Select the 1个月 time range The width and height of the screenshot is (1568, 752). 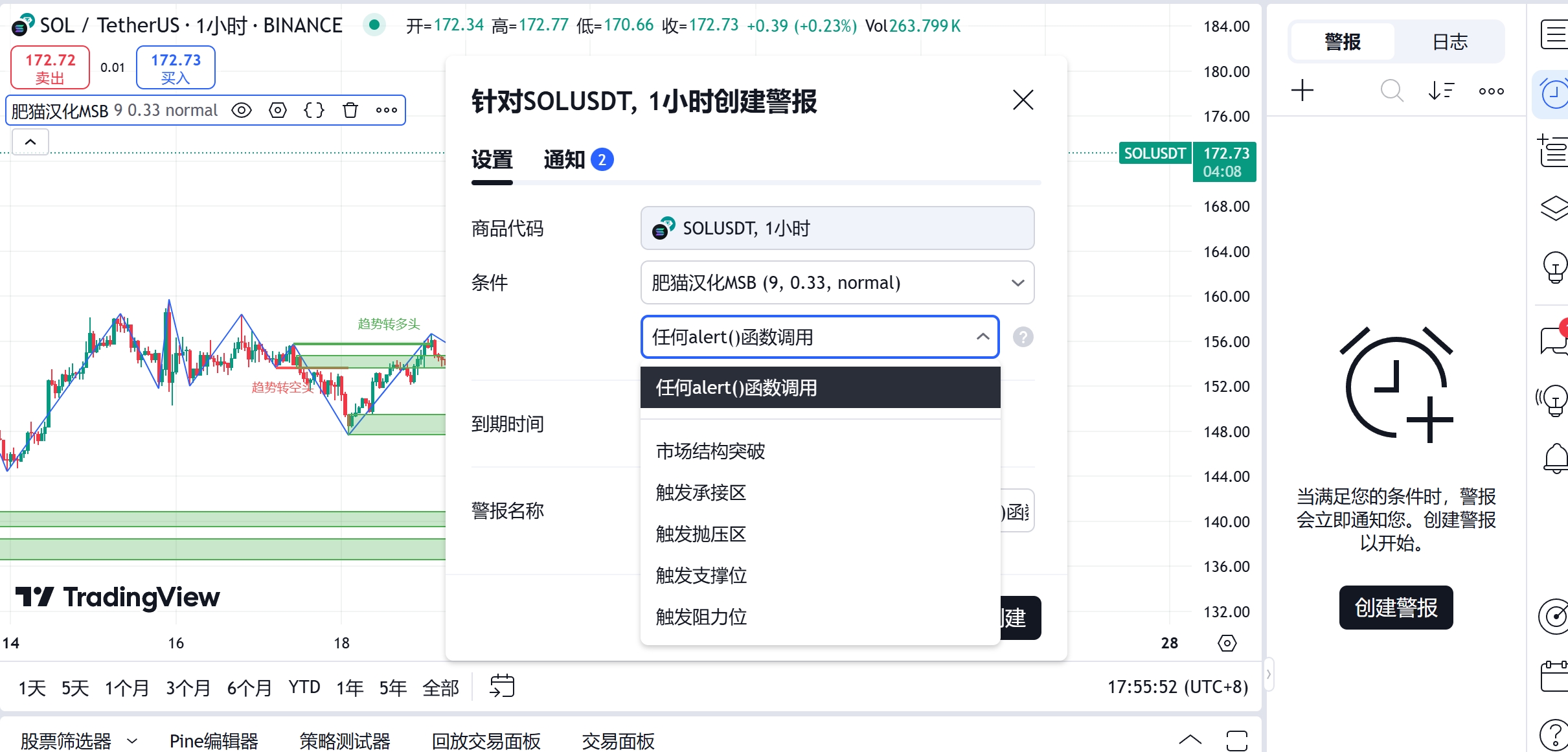(x=127, y=687)
